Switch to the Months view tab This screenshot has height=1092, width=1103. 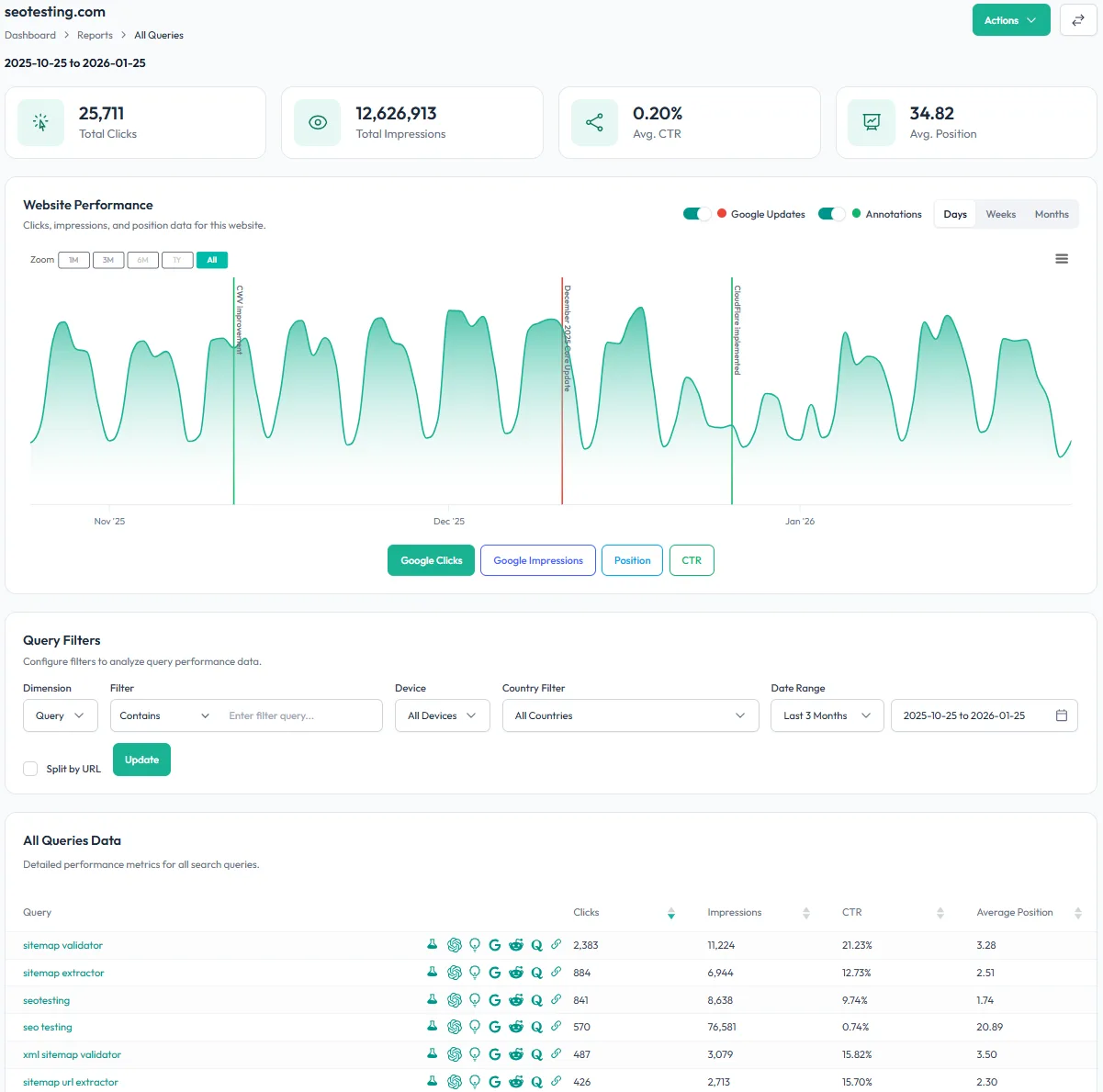tap(1051, 213)
